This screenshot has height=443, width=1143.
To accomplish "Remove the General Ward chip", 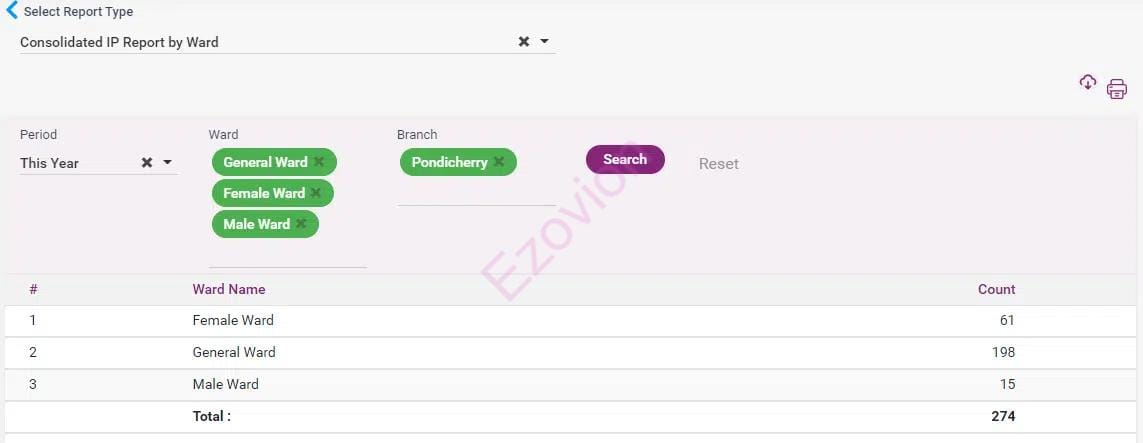I will click(x=319, y=162).
